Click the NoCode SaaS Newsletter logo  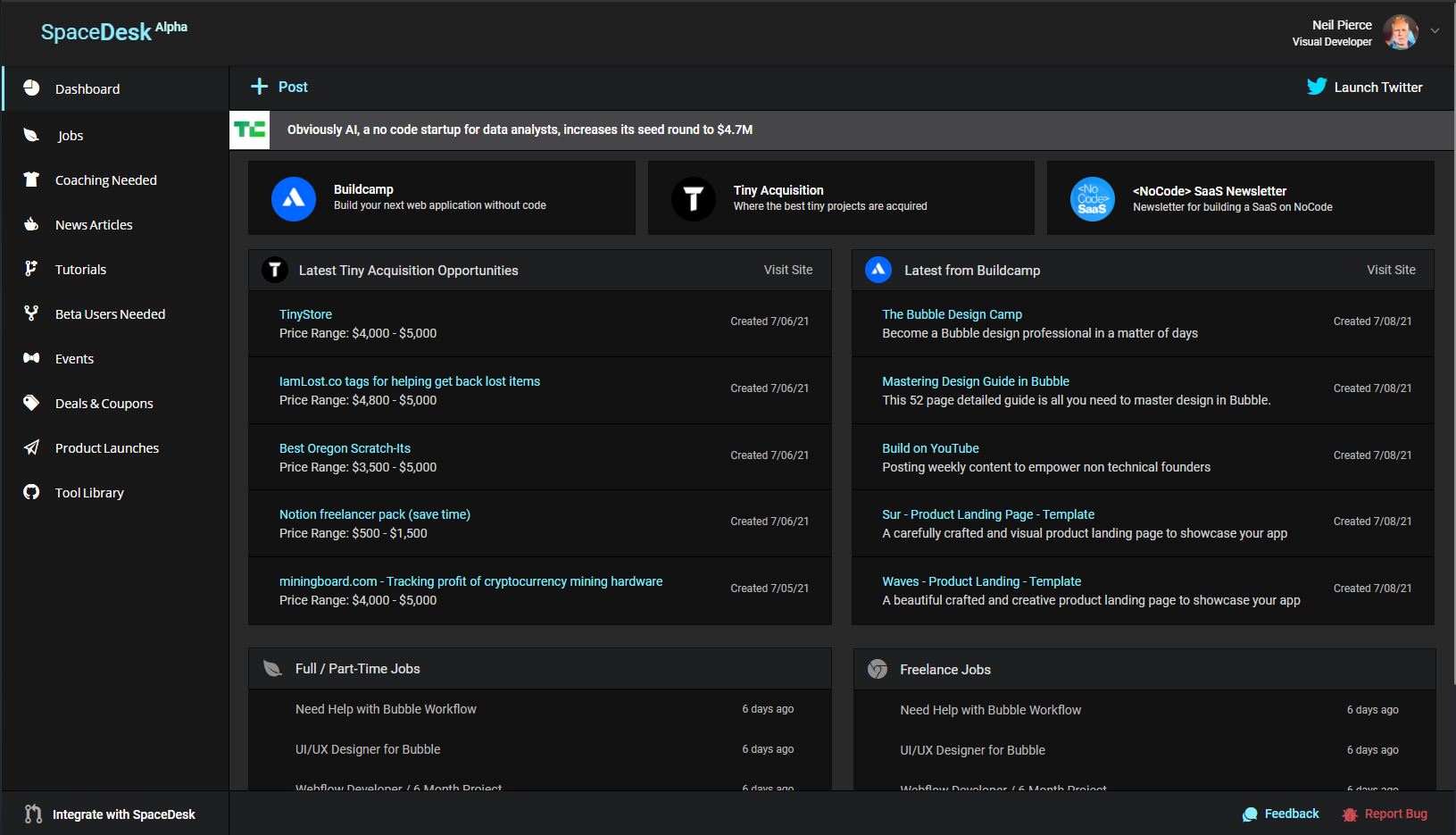pos(1093,198)
